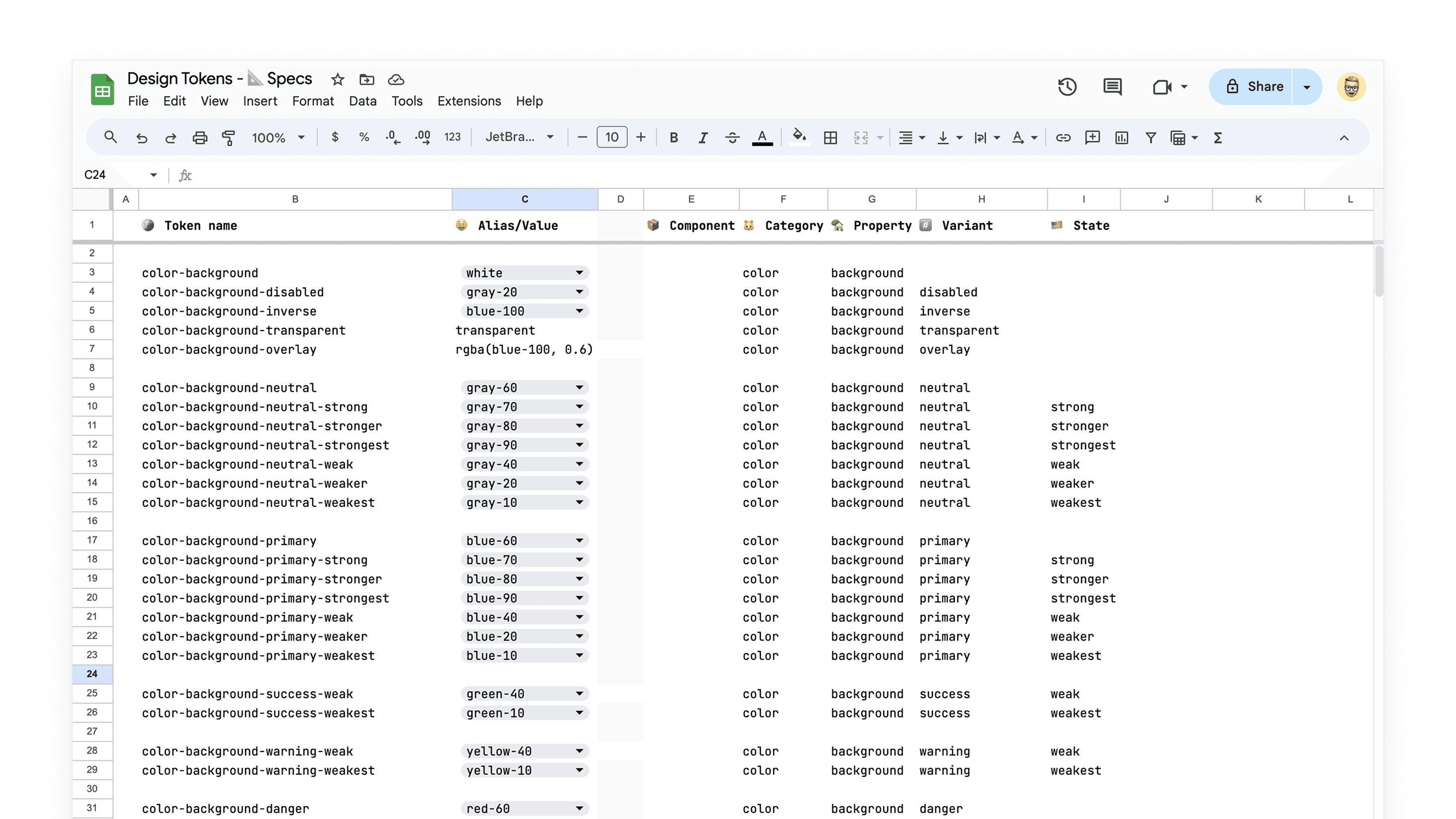
Task: Open the borders tool
Action: 830,137
